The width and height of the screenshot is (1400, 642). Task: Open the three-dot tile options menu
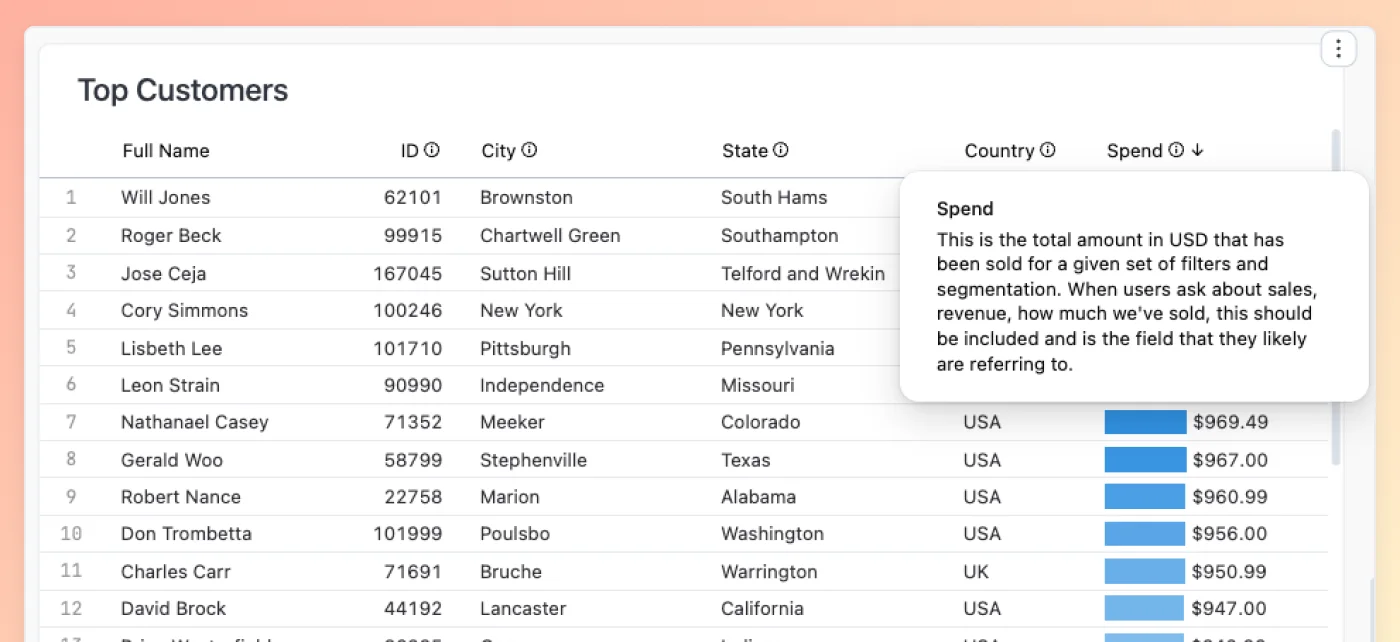(x=1338, y=48)
